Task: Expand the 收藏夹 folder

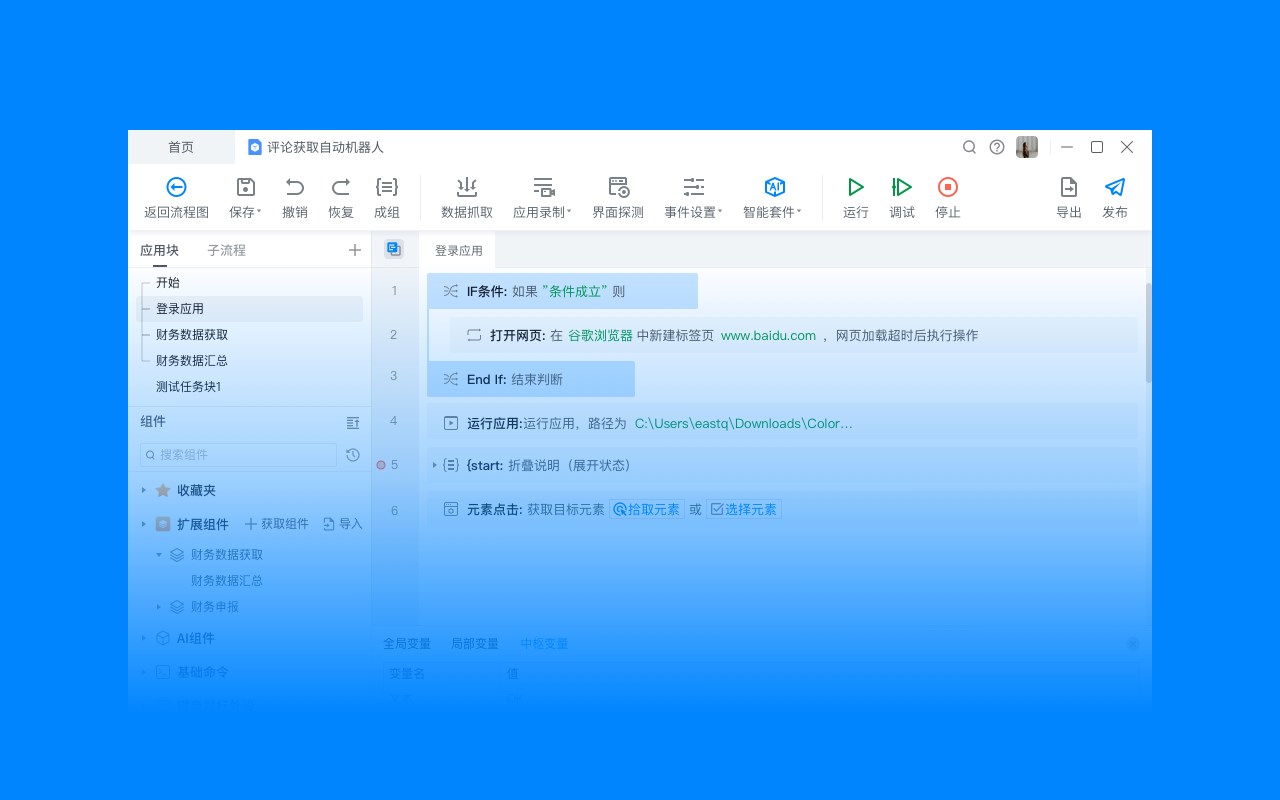Action: coord(144,490)
